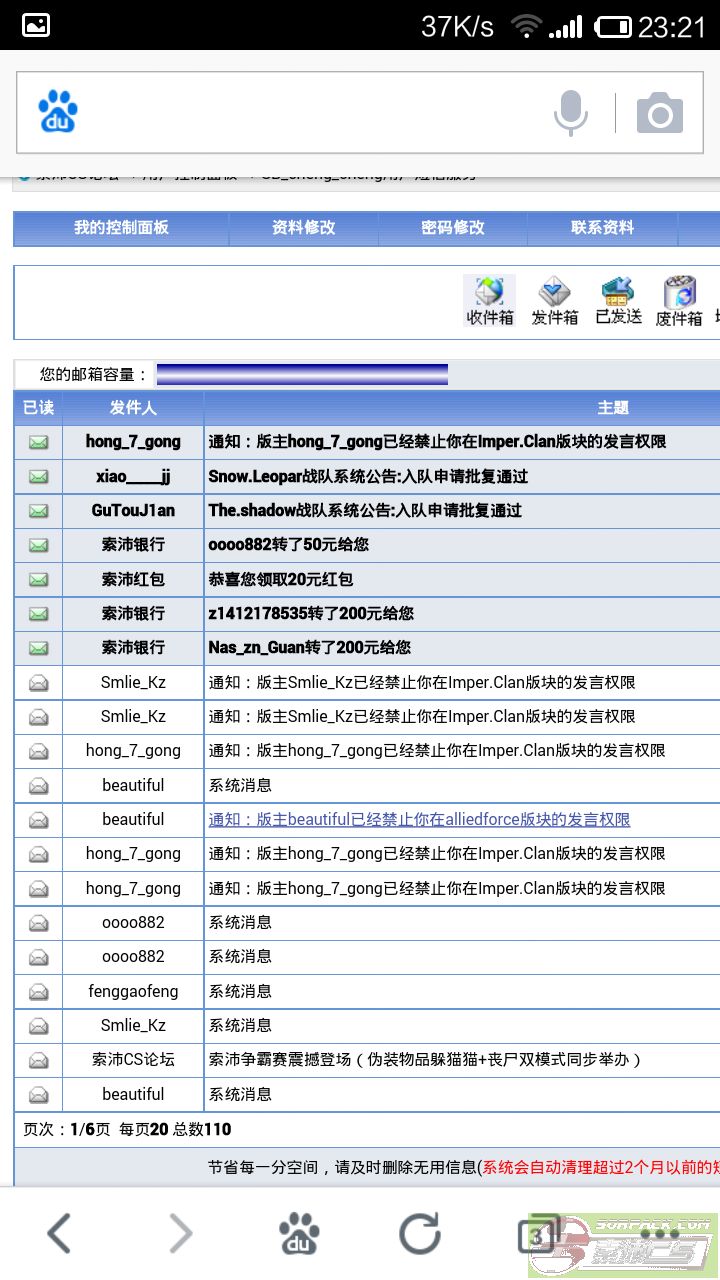Click the mailbox capacity progress bar
Screen dimensions: 720x1280
pyautogui.click(x=302, y=375)
